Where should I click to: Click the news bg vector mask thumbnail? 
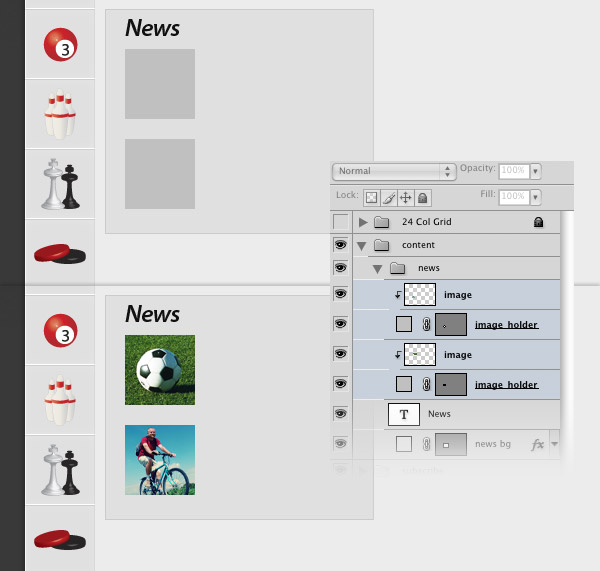coord(451,444)
